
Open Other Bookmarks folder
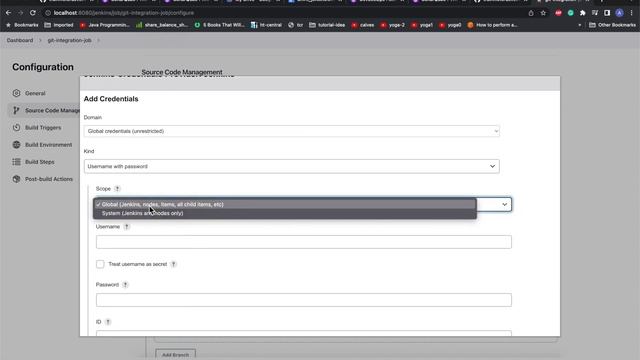pyautogui.click(x=612, y=25)
